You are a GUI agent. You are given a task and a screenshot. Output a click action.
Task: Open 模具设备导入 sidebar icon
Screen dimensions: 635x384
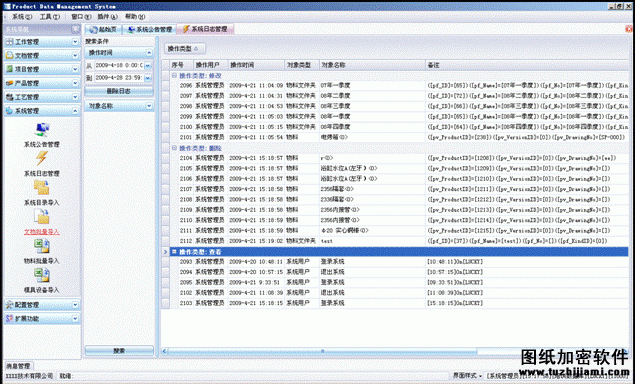[42, 275]
